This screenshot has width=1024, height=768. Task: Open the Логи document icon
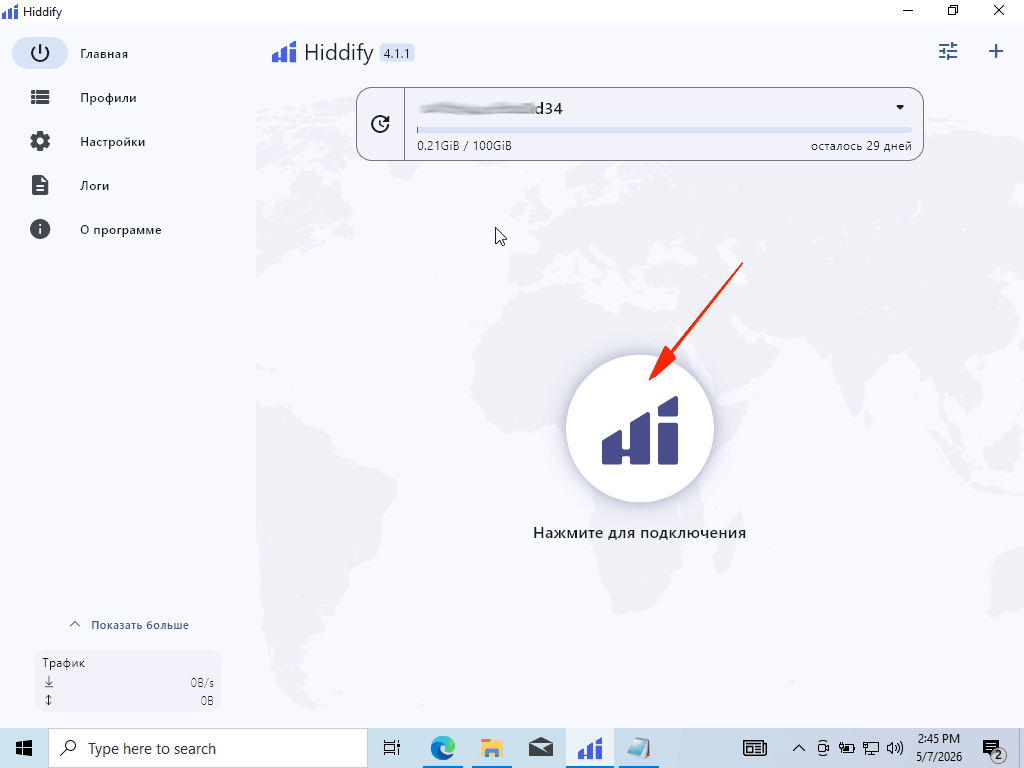coord(40,185)
